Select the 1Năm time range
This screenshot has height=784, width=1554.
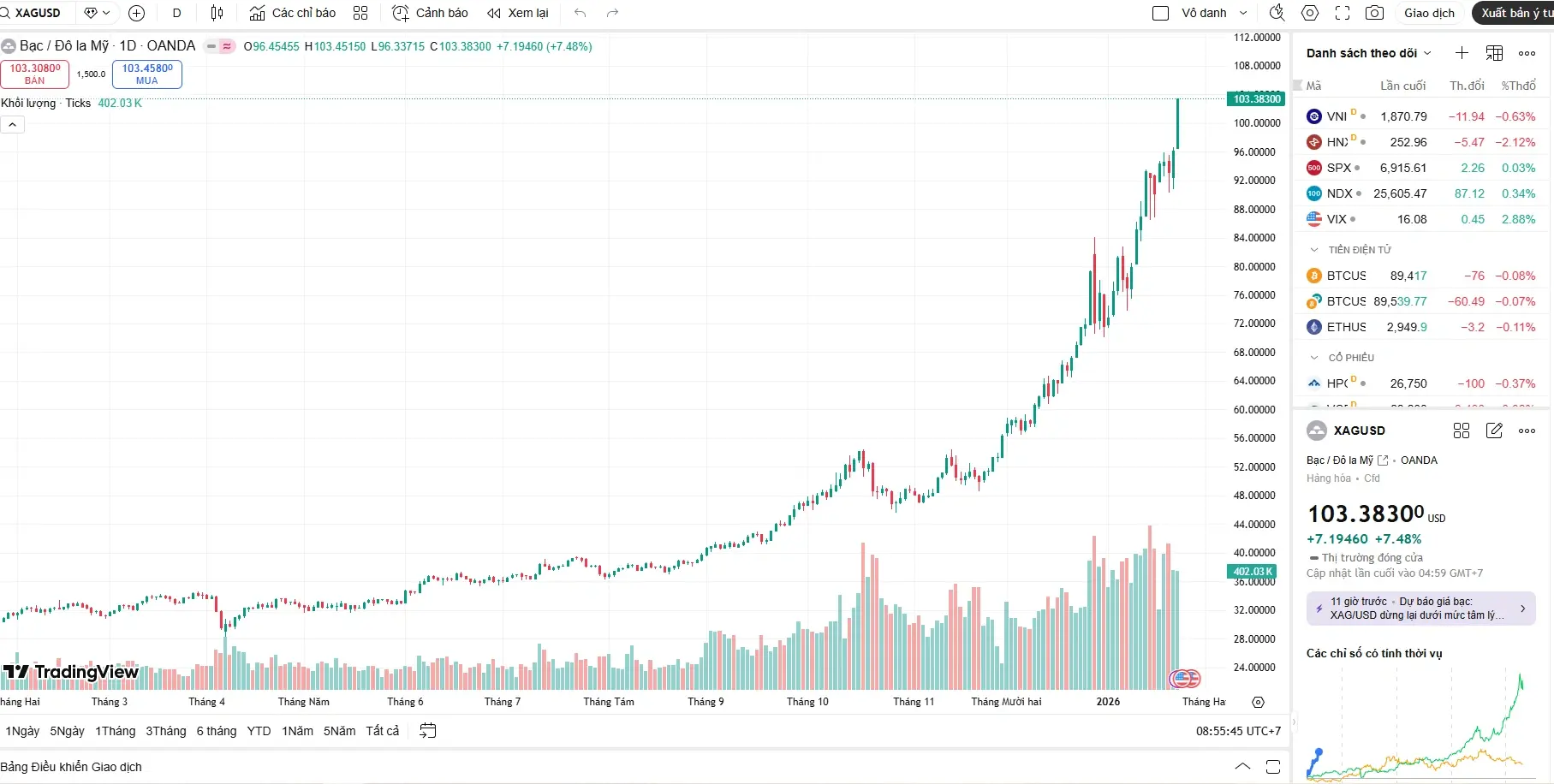click(x=297, y=731)
